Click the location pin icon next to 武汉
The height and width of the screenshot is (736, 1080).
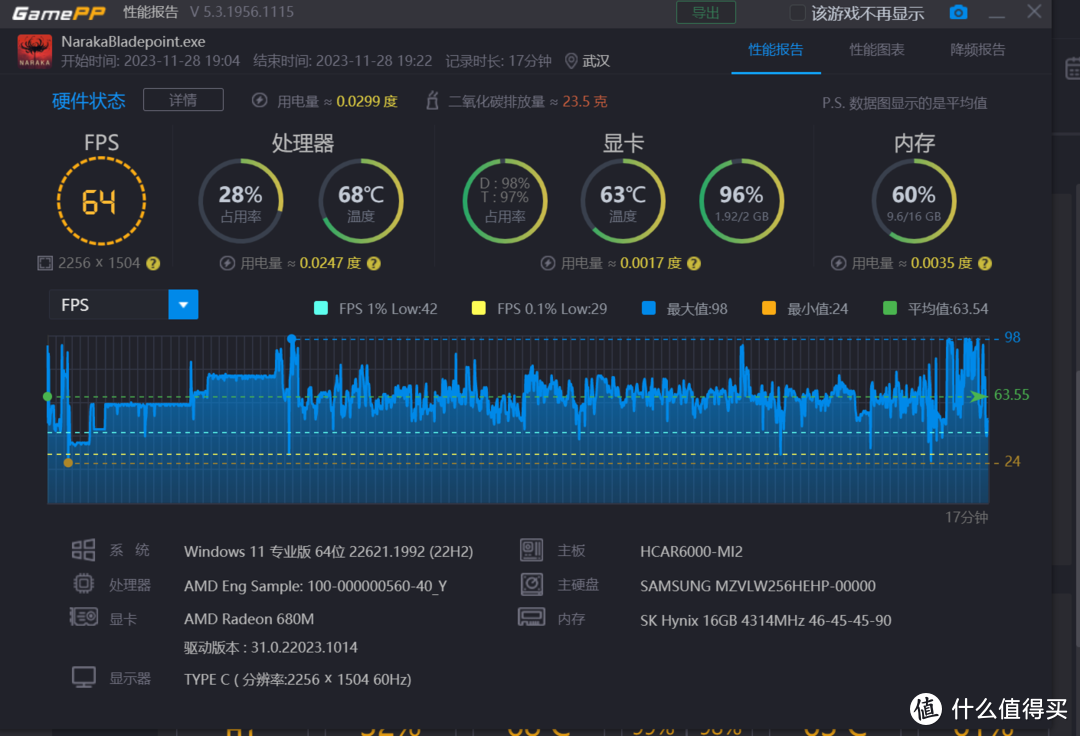pyautogui.click(x=571, y=61)
